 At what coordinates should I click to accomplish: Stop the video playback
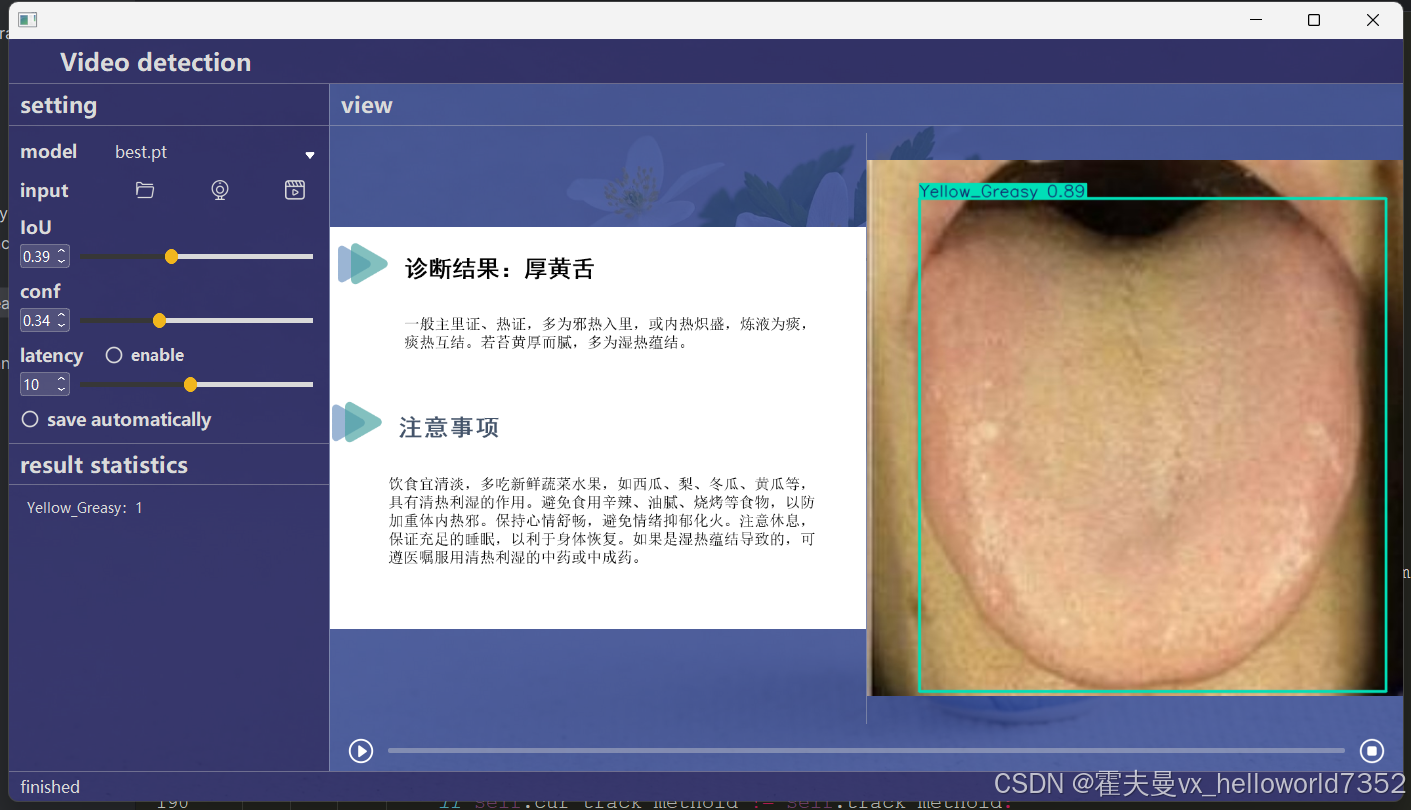pos(1371,750)
